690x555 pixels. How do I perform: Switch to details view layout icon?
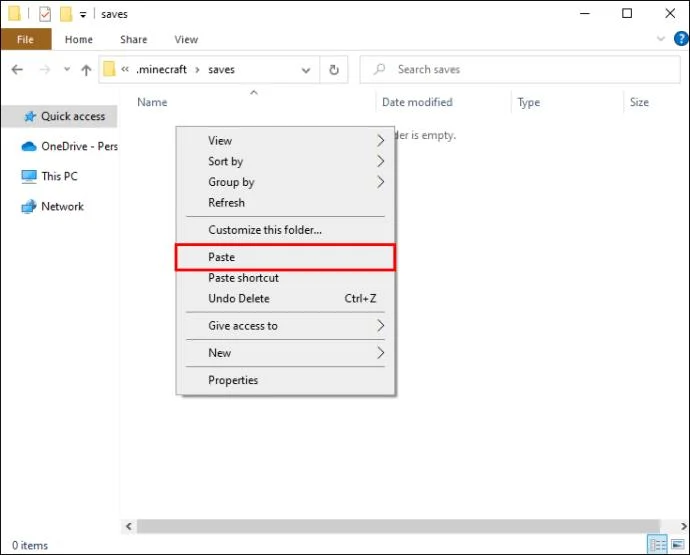(657, 545)
